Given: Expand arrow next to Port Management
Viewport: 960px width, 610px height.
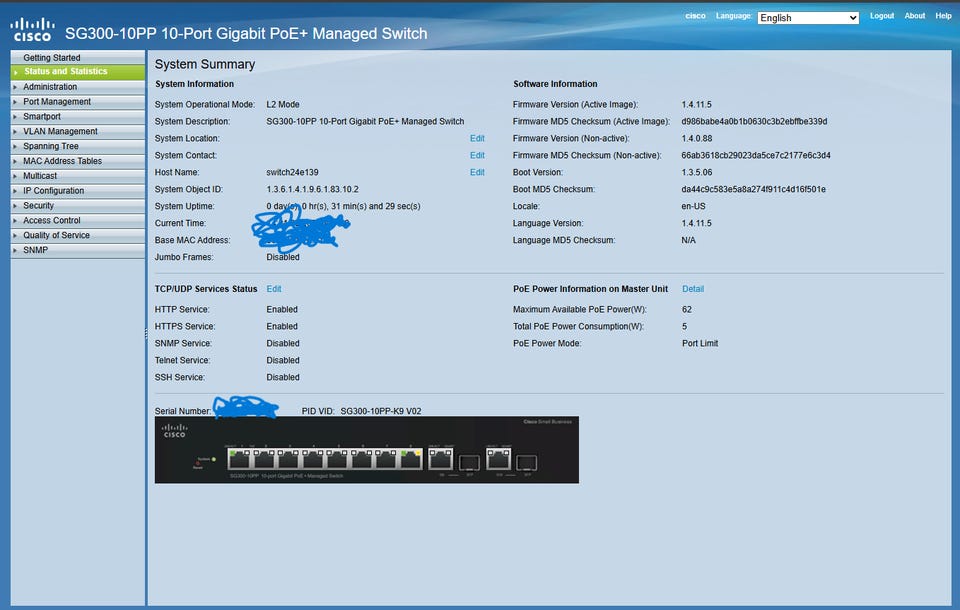Looking at the screenshot, I should 15,102.
